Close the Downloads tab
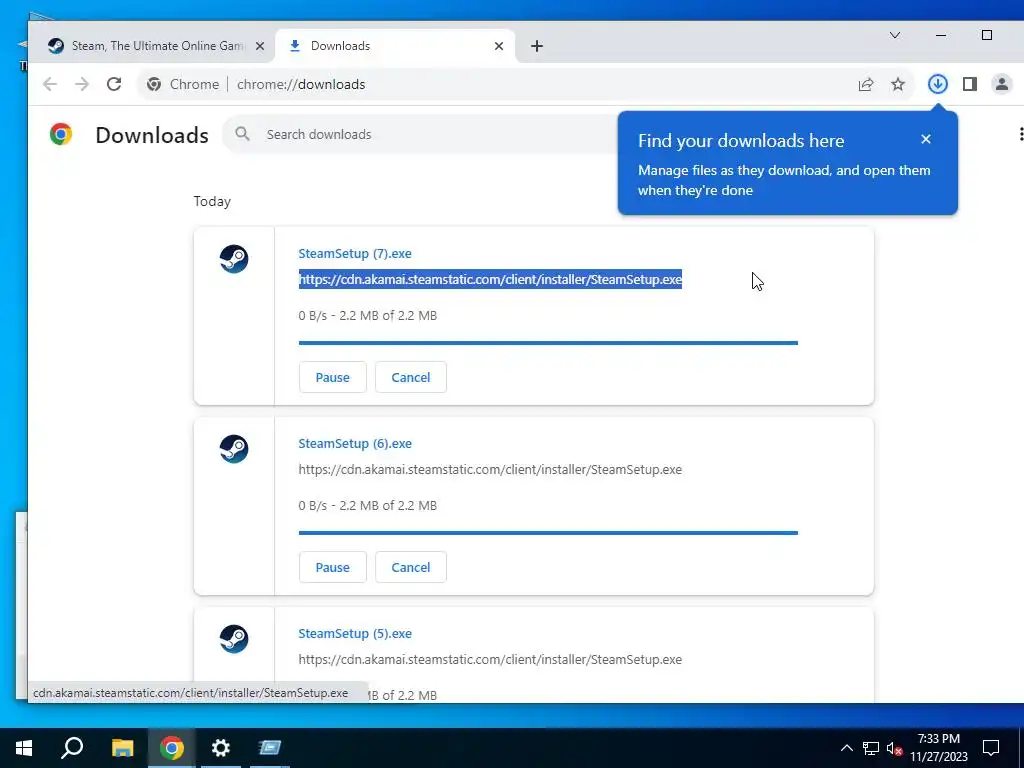Viewport: 1024px width, 768px height. 499,46
